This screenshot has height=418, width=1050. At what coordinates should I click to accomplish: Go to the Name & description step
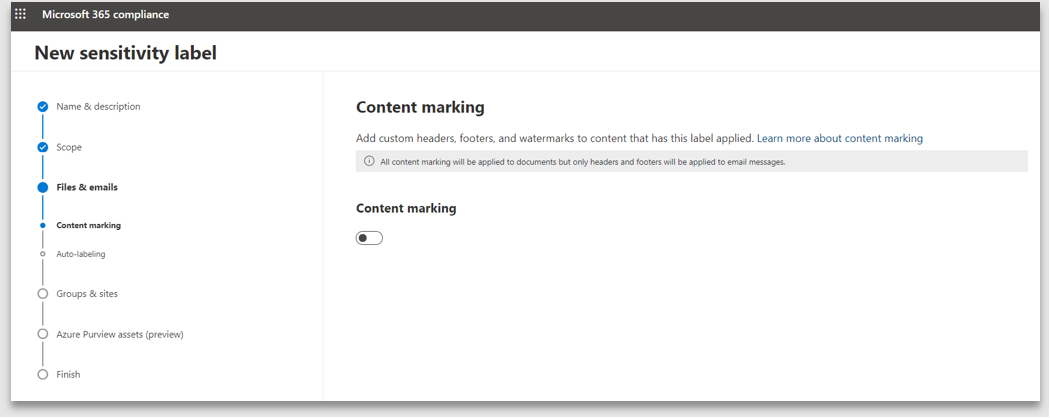[x=98, y=107]
